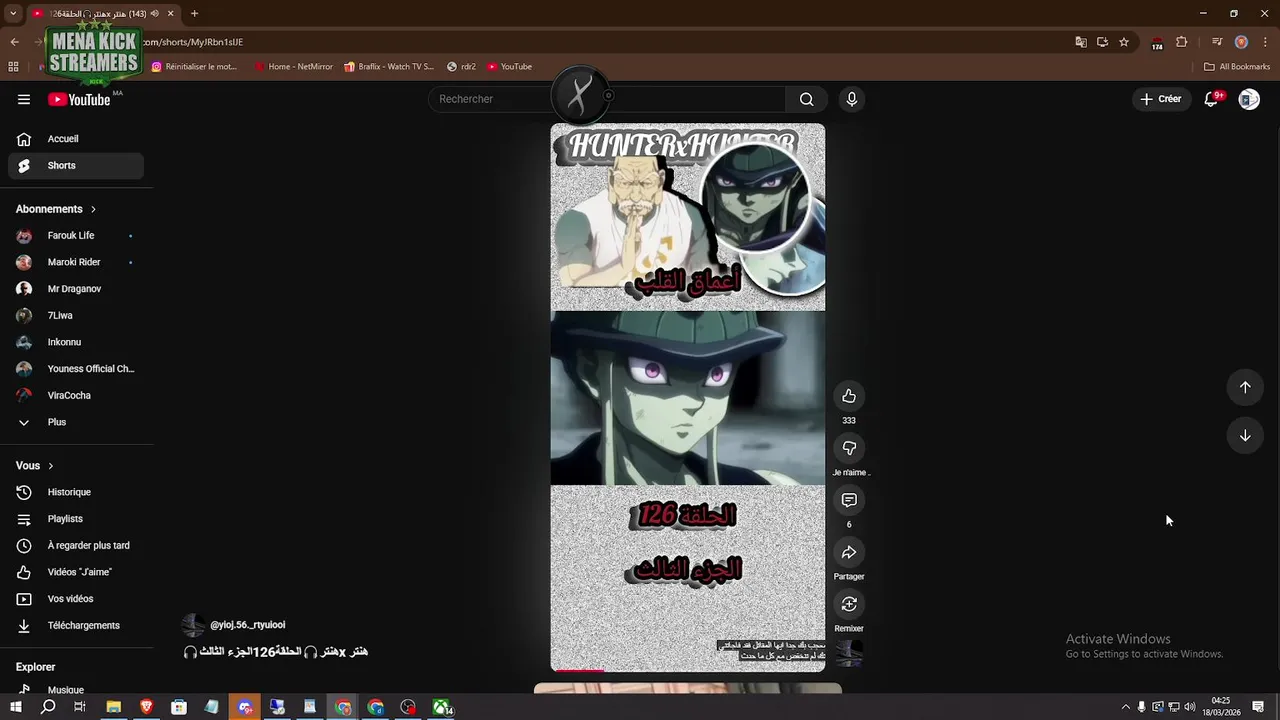Screen dimensions: 1280x720
Task: Open the notifications bell
Action: tap(1211, 99)
